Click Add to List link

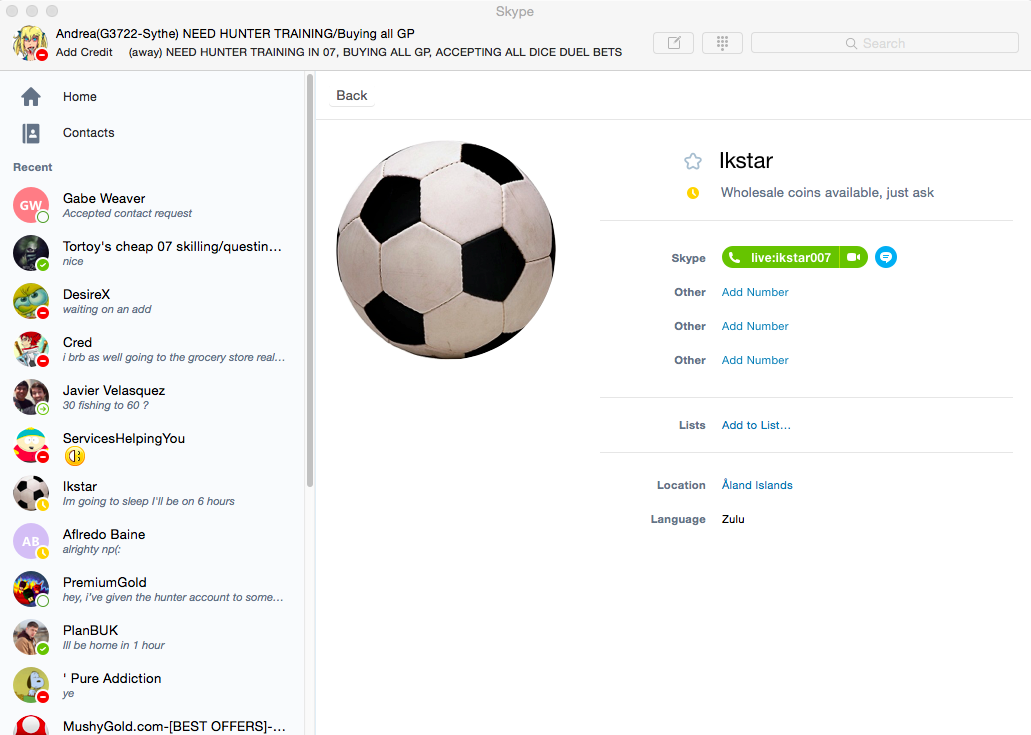756,425
